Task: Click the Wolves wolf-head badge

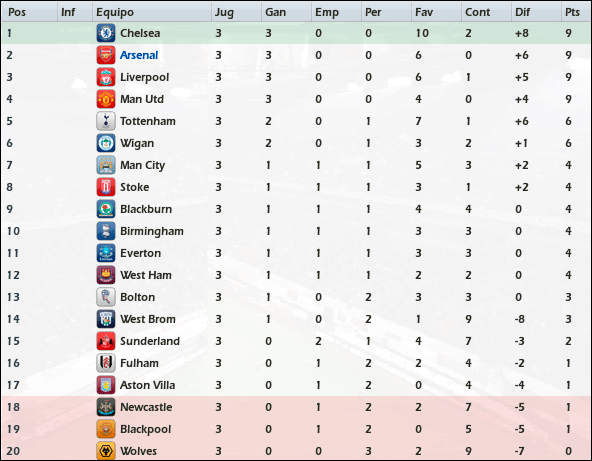Action: (106, 451)
